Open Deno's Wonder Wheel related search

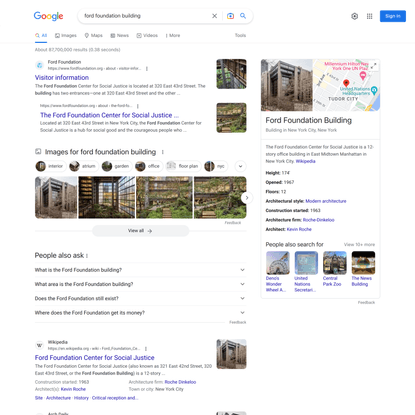pos(277,272)
